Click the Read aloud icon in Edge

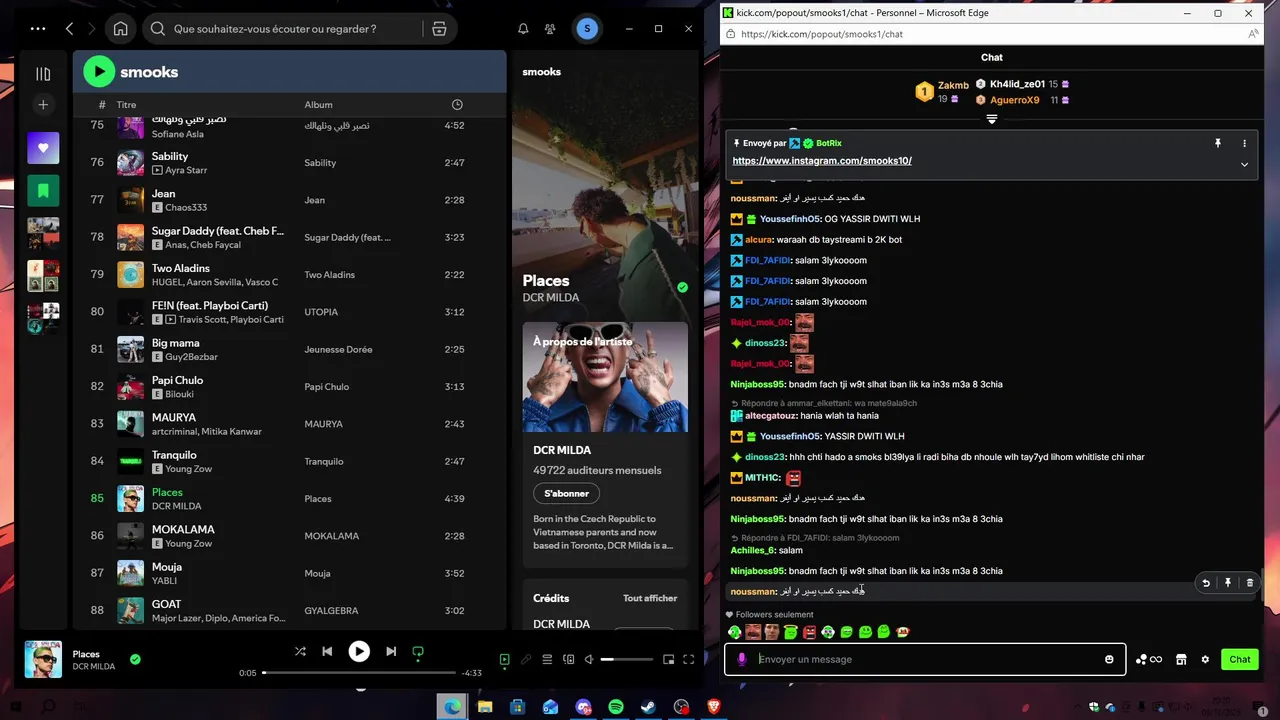[x=1254, y=34]
